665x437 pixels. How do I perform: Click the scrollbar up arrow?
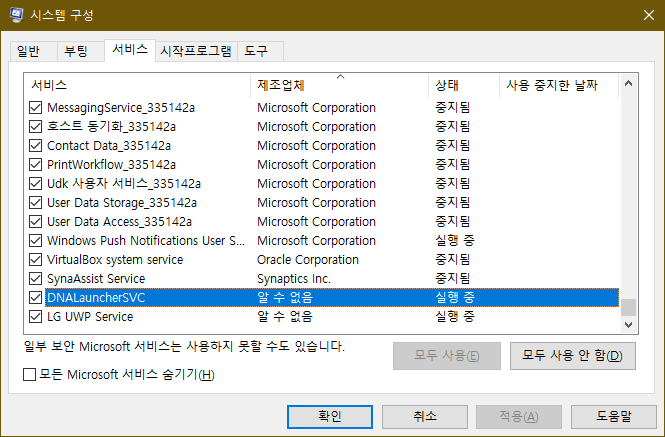pos(629,84)
